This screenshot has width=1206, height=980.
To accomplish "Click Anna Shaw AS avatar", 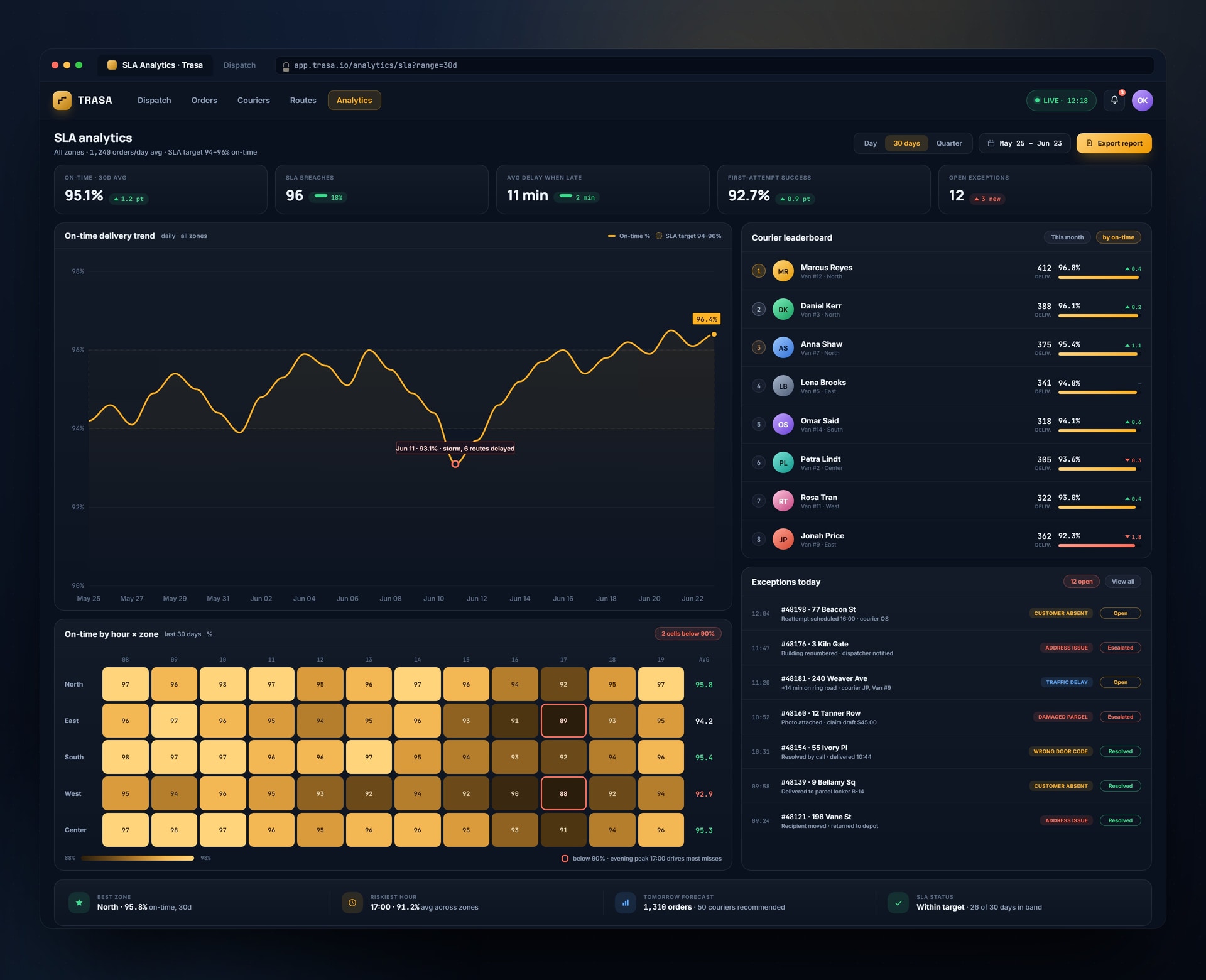I will click(x=783, y=348).
